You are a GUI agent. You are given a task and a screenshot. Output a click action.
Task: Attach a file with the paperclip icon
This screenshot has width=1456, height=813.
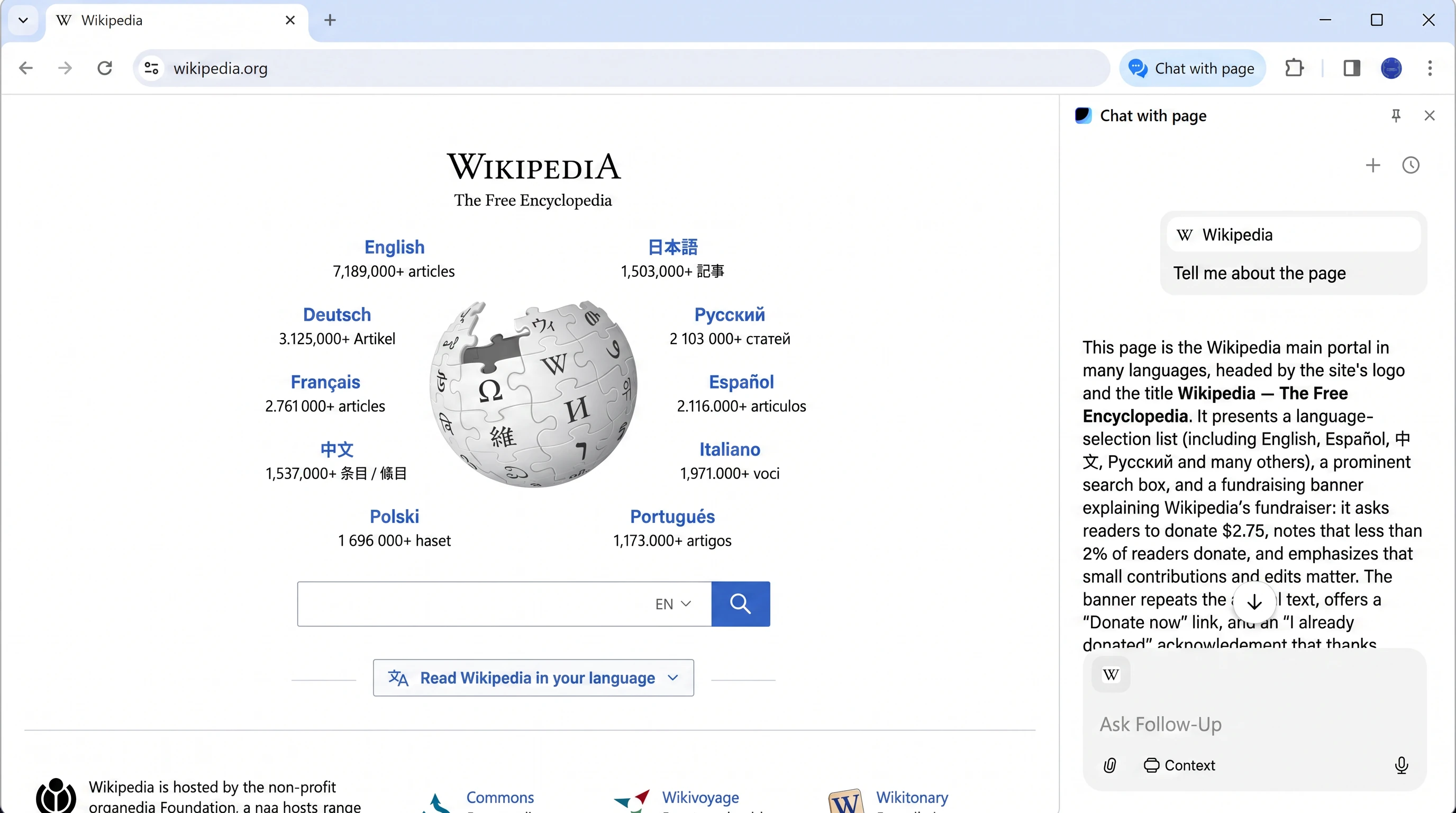click(x=1109, y=765)
